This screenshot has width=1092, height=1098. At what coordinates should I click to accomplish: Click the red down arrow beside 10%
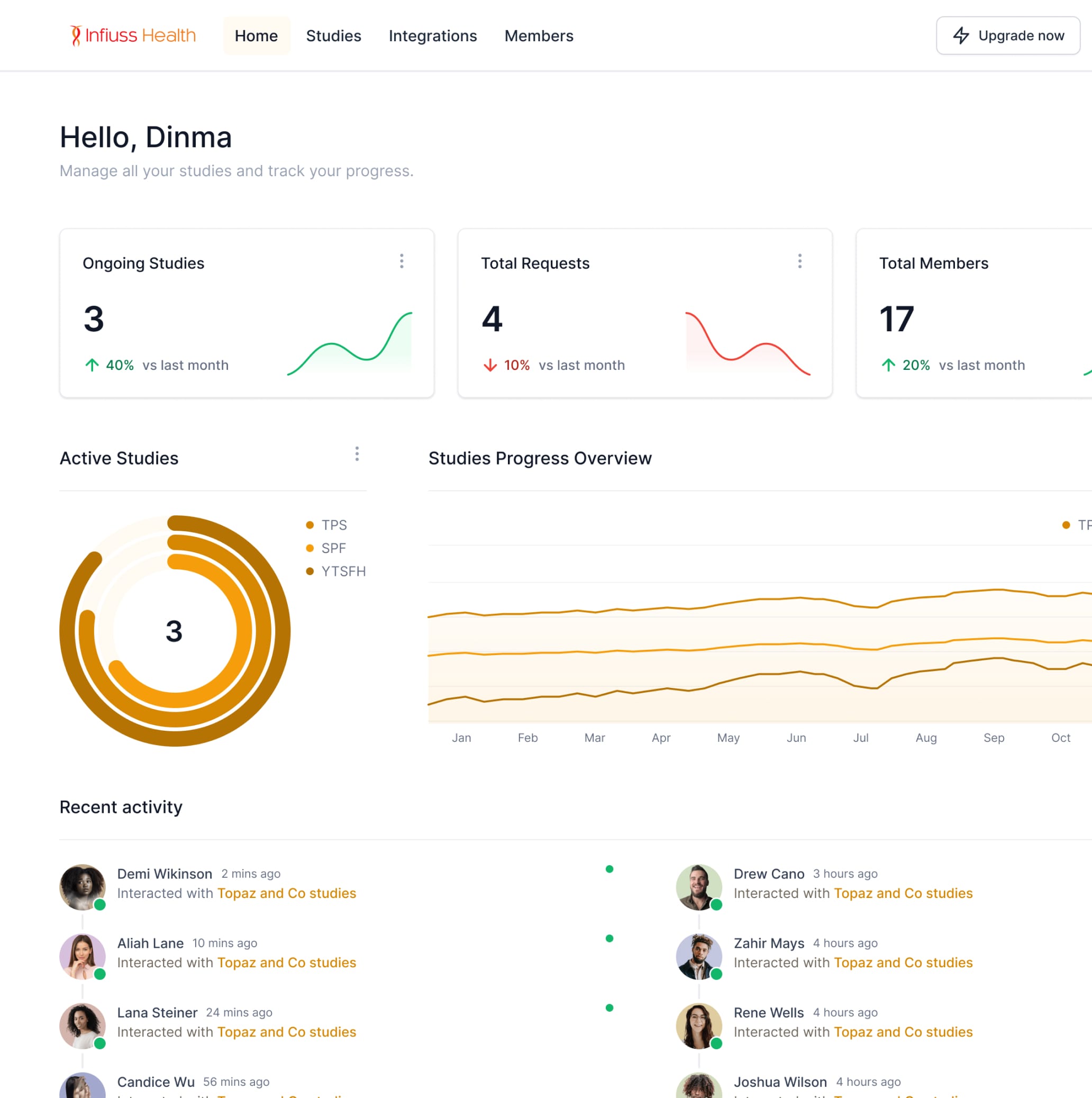(x=490, y=365)
